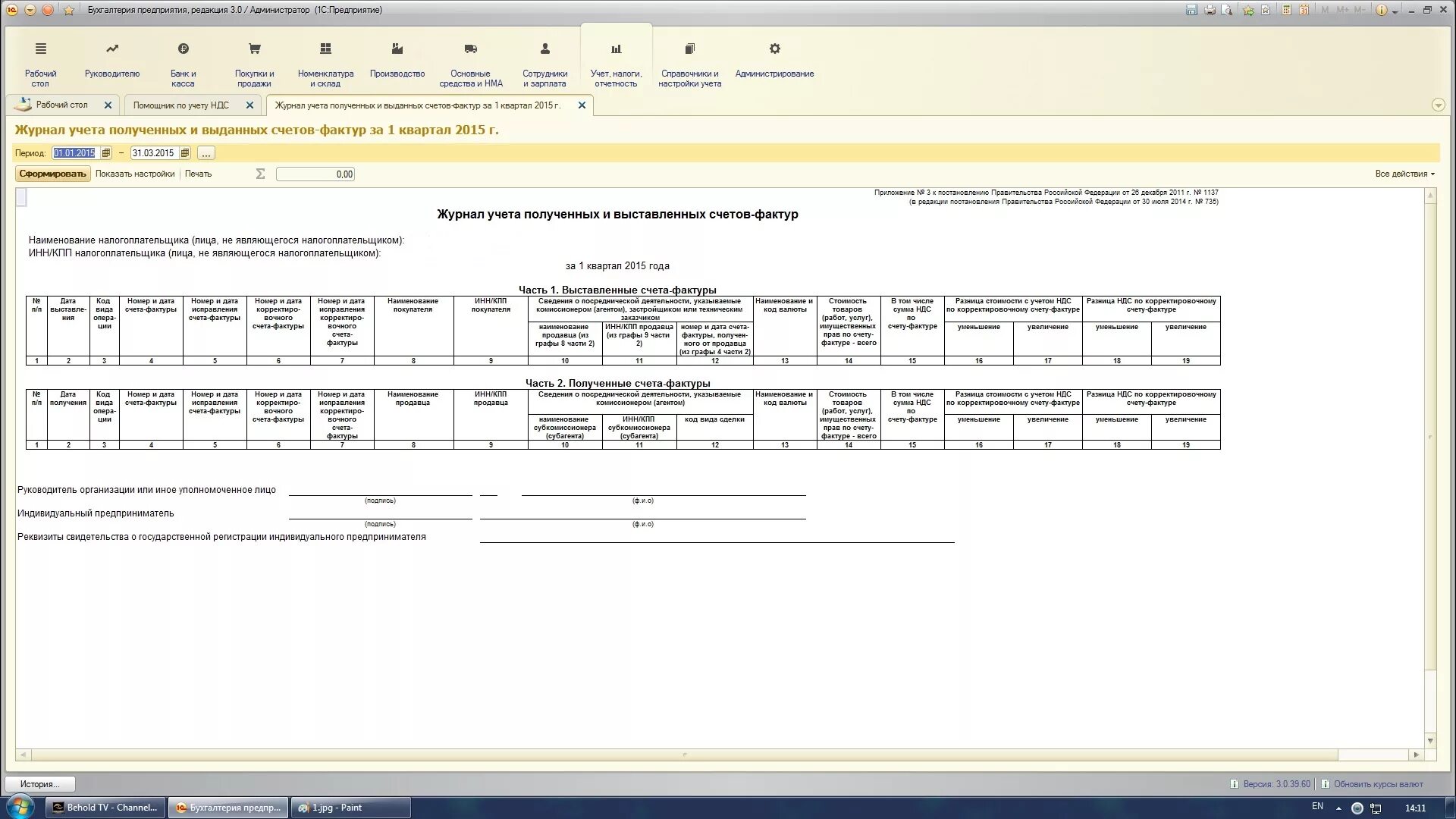The width and height of the screenshot is (1456, 819).
Task: Open calendar picker for start date 01.01.2015
Action: point(105,153)
